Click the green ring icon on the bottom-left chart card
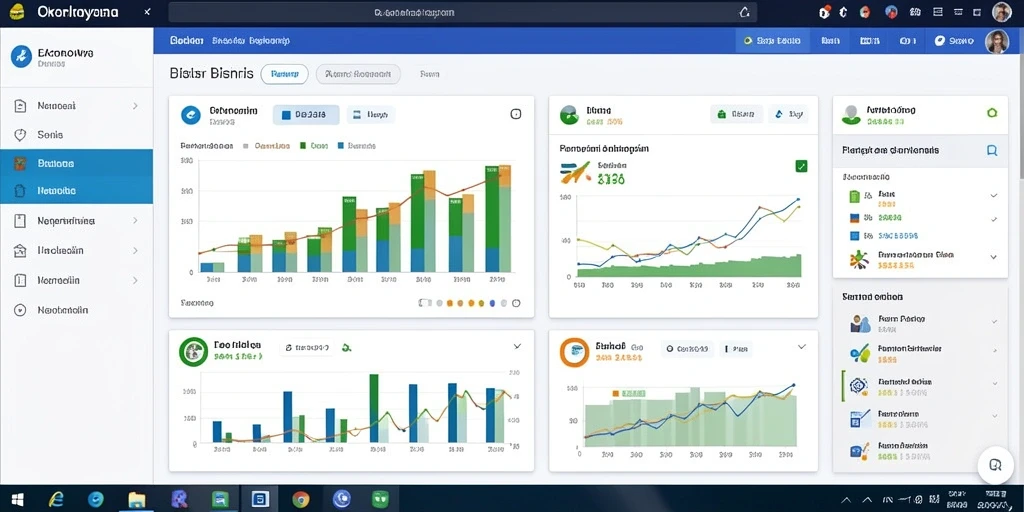The height and width of the screenshot is (512, 1024). click(193, 351)
